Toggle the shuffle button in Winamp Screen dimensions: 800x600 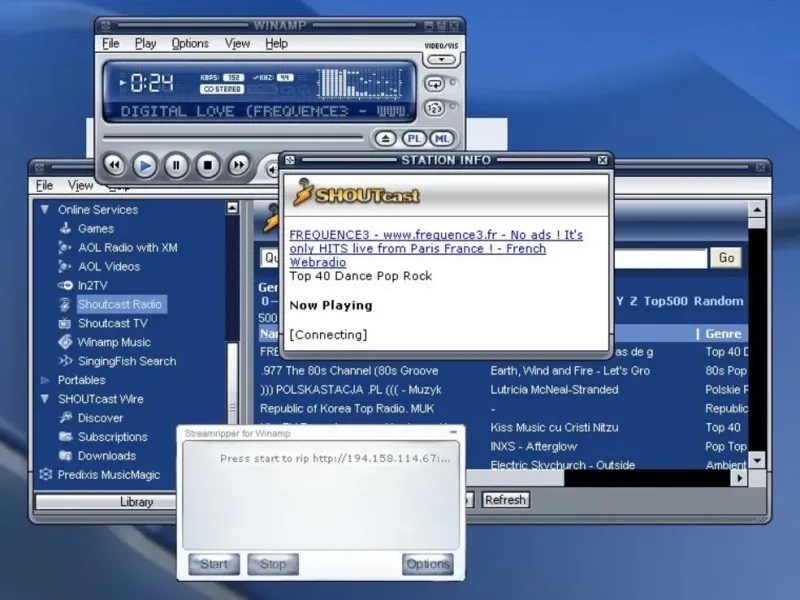(x=435, y=108)
